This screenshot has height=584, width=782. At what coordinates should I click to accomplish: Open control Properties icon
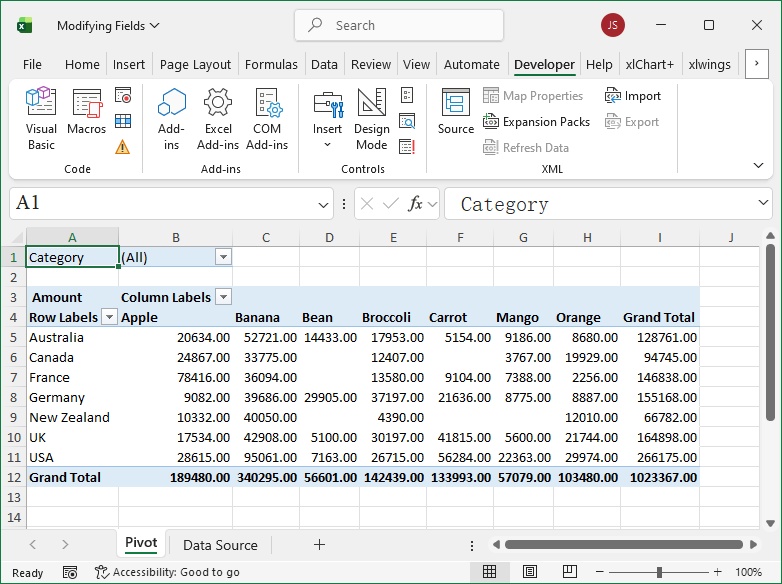pyautogui.click(x=407, y=95)
